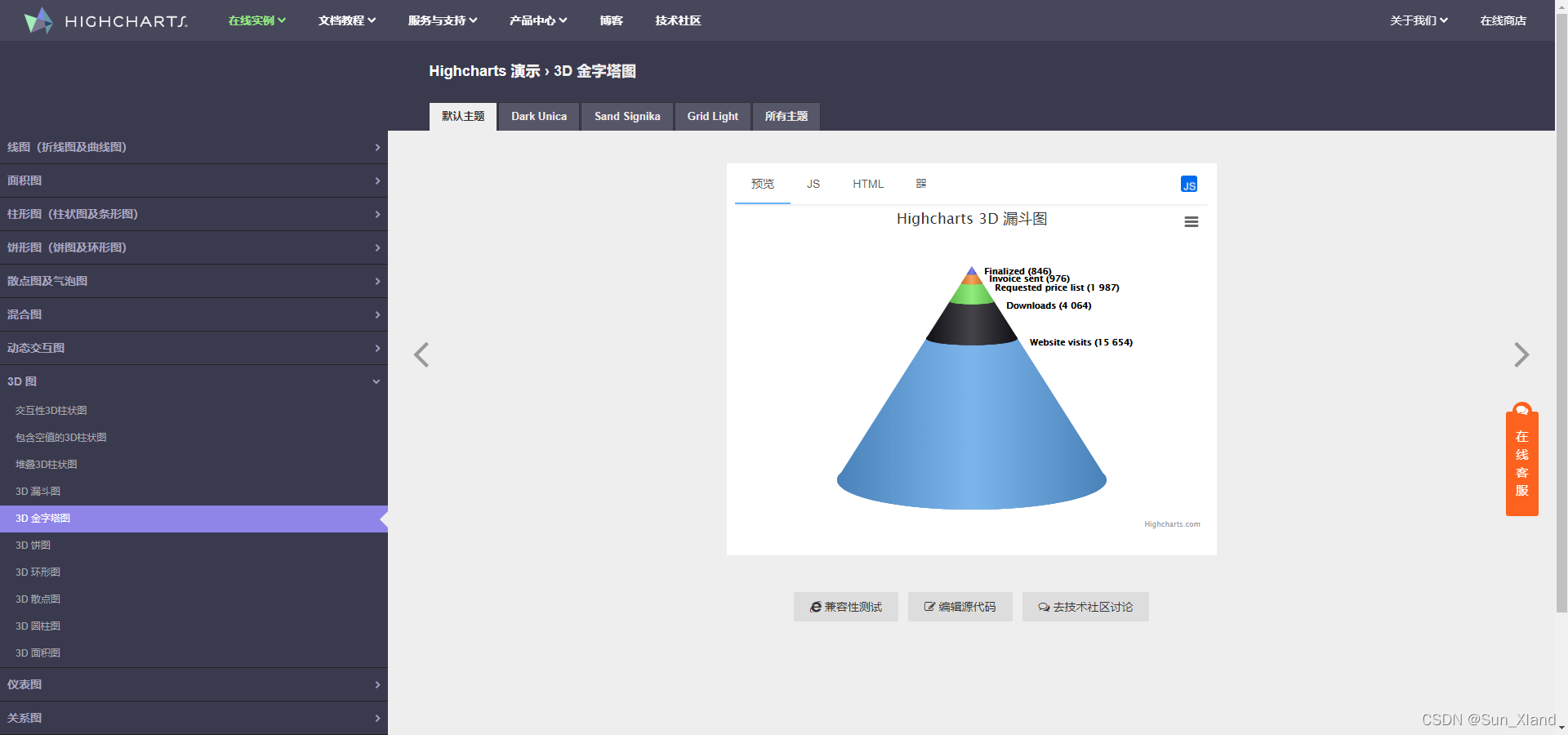Open the 堆叠3D柱状图 demo
Image resolution: width=1568 pixels, height=735 pixels.
194,465
